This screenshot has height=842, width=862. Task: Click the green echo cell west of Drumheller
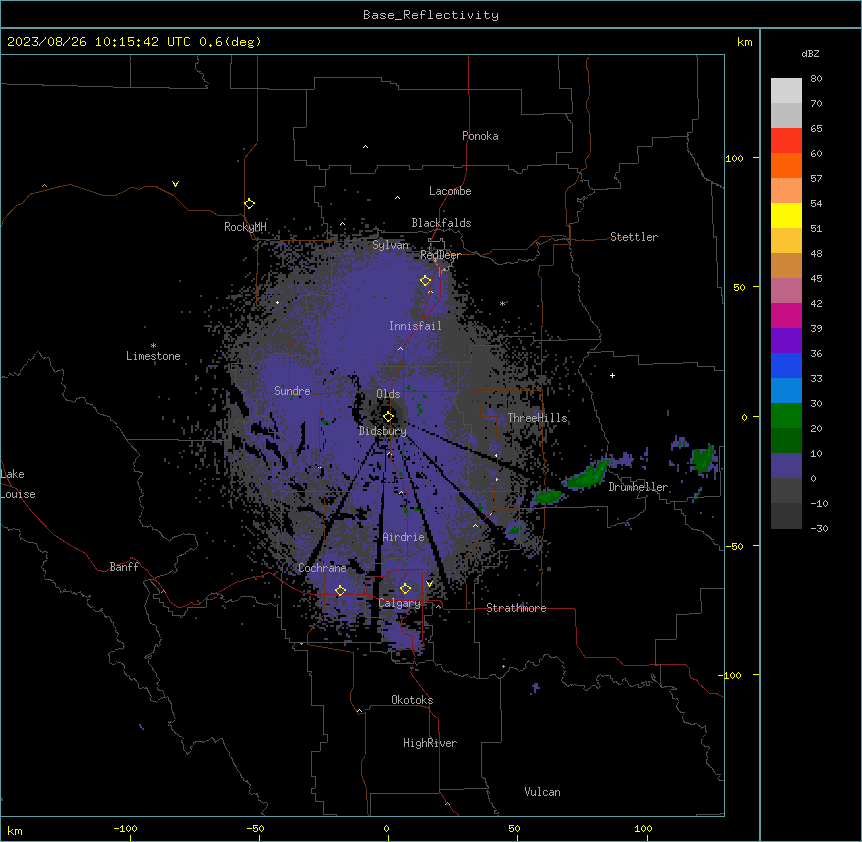pos(587,476)
